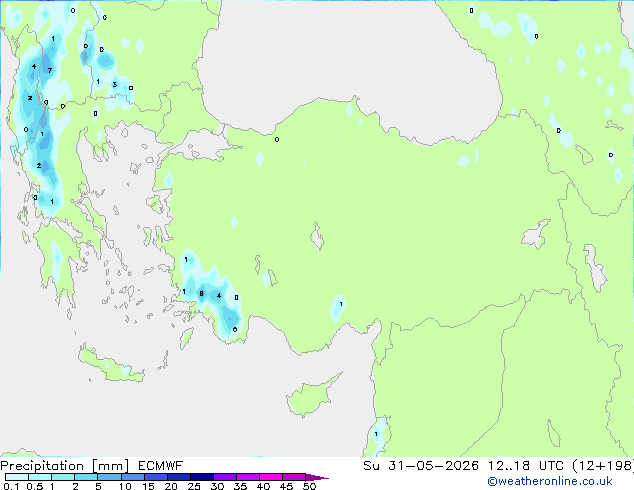
Task: Select the 30–35 mm purple legend swatch
Action: click(224, 477)
